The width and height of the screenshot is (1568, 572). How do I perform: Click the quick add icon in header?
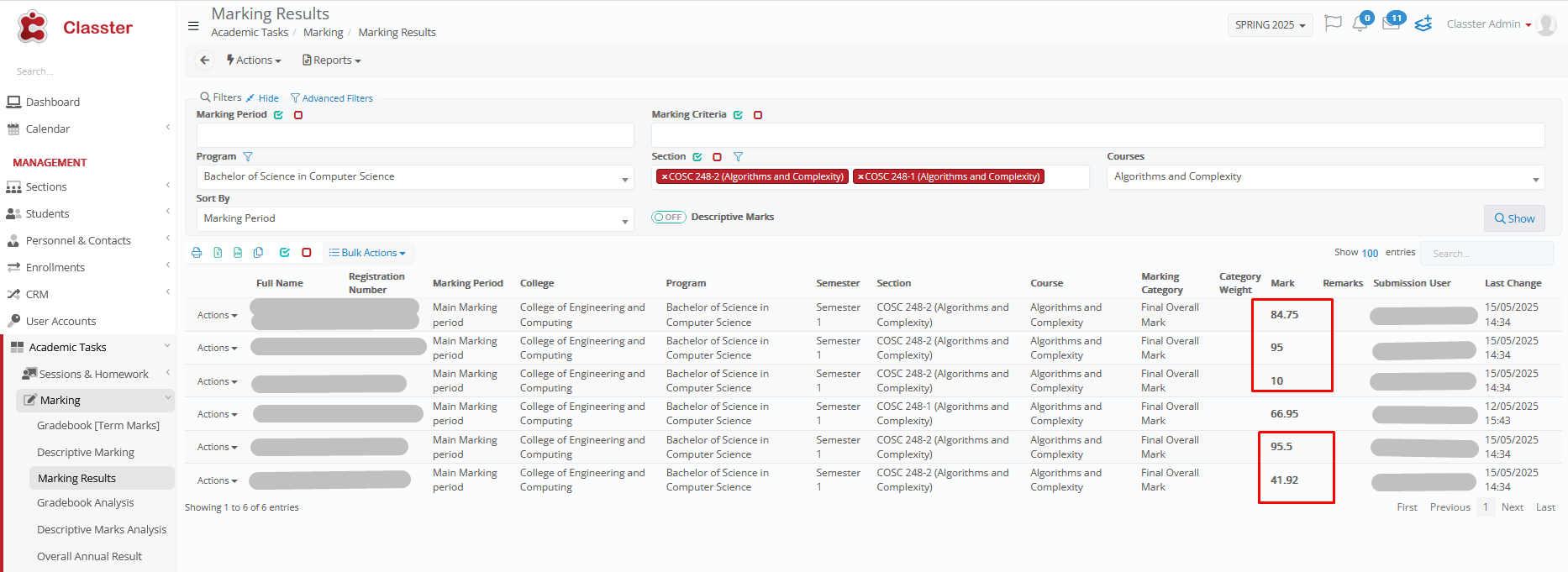click(1423, 24)
